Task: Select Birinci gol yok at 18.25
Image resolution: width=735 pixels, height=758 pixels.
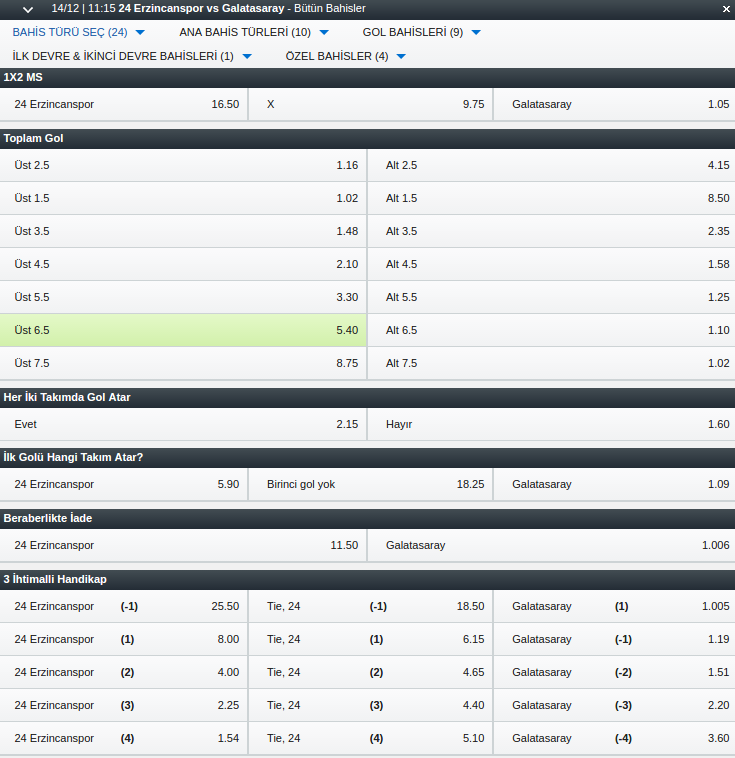Action: (x=370, y=484)
